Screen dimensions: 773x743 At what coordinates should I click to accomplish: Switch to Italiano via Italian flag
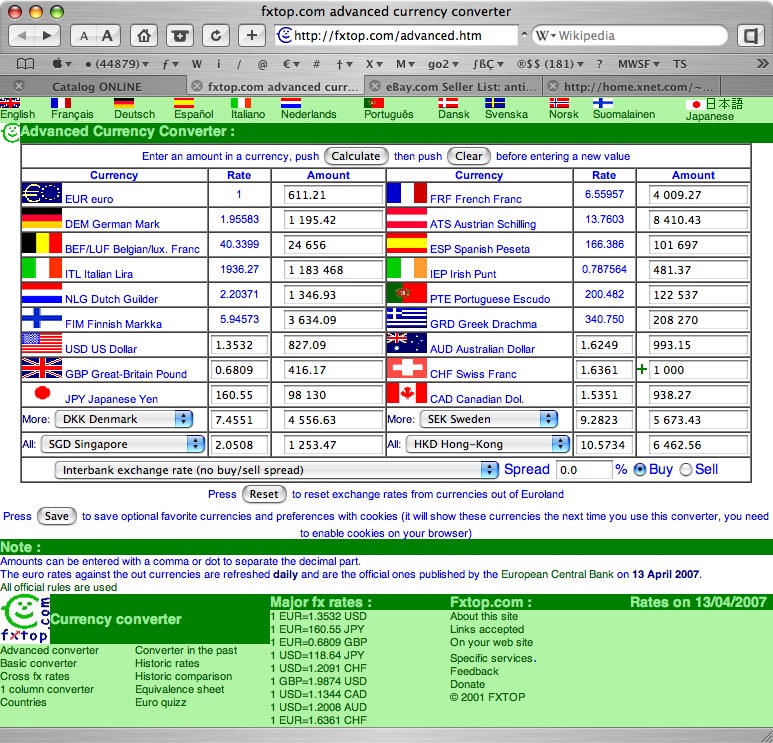(241, 103)
